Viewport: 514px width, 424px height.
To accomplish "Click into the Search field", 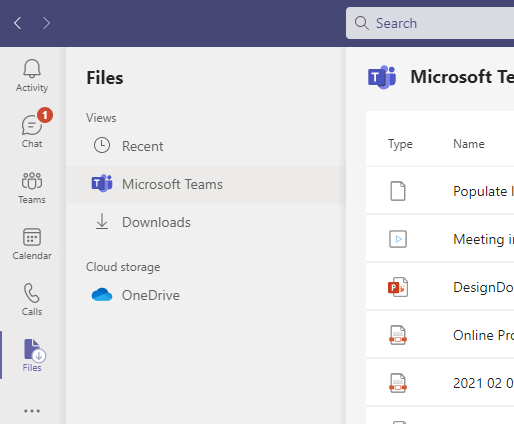I will tap(430, 23).
